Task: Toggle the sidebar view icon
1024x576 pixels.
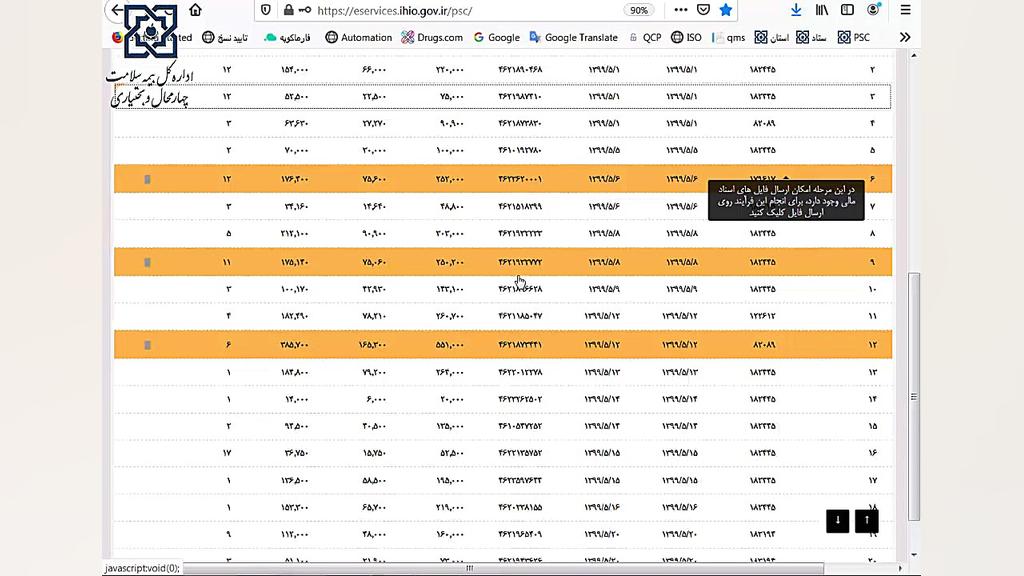Action: click(x=847, y=10)
